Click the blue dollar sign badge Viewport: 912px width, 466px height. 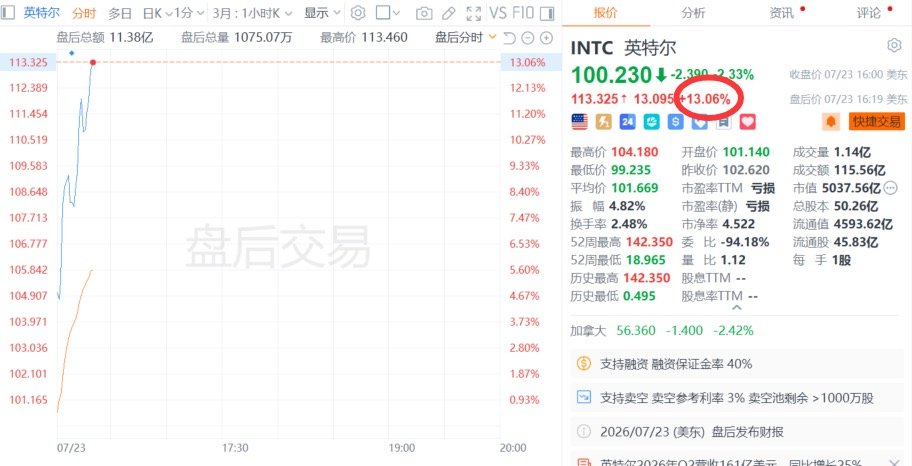click(675, 122)
